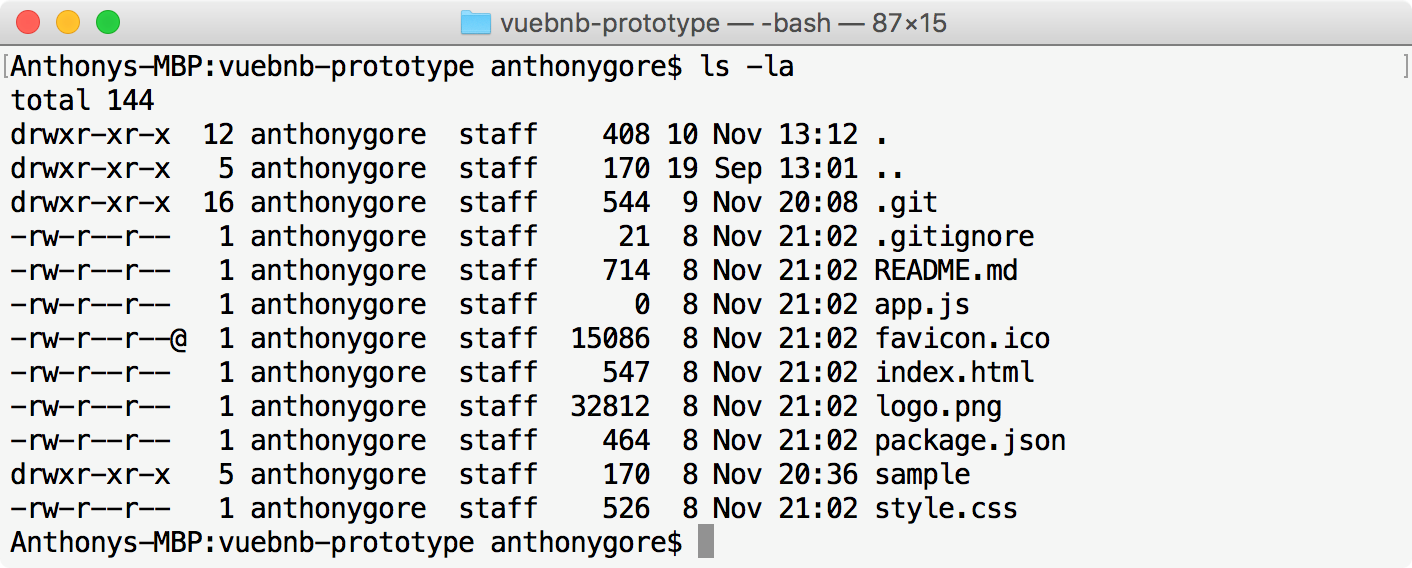Image resolution: width=1412 pixels, height=568 pixels.
Task: Select the package.json file name
Action: click(971, 441)
